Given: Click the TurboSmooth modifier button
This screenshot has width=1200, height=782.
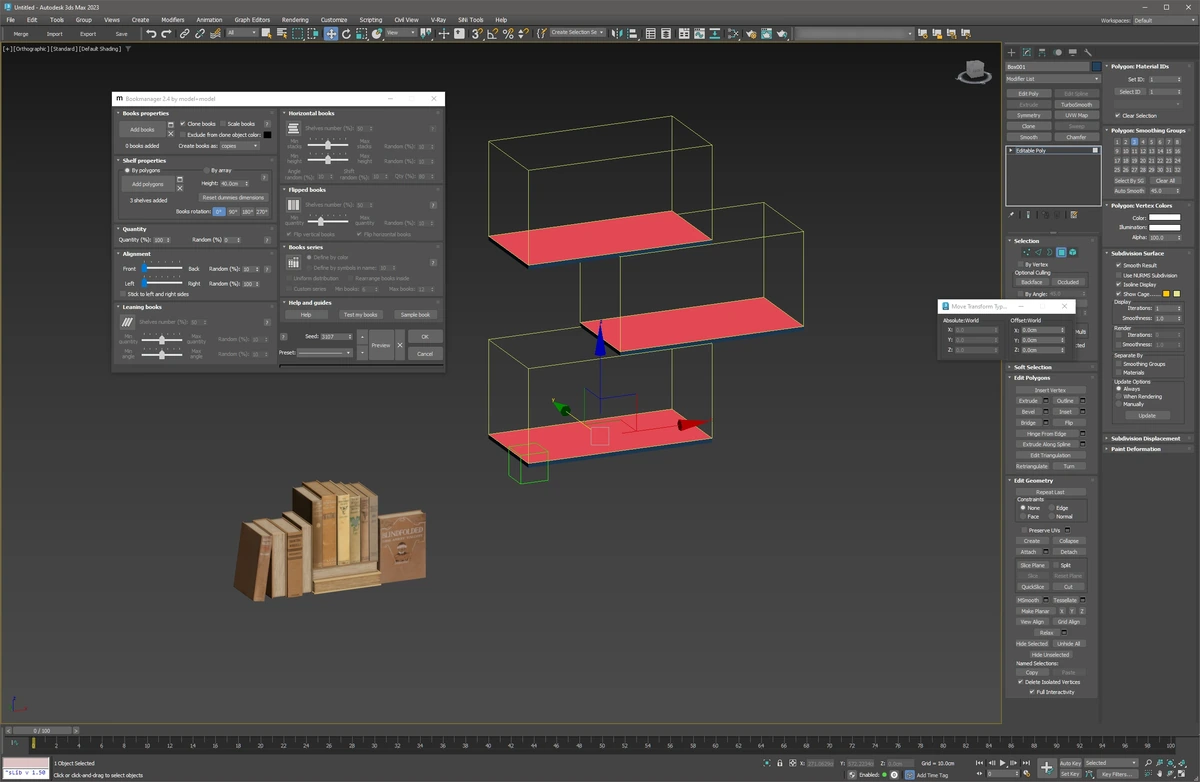Looking at the screenshot, I should coord(1076,104).
